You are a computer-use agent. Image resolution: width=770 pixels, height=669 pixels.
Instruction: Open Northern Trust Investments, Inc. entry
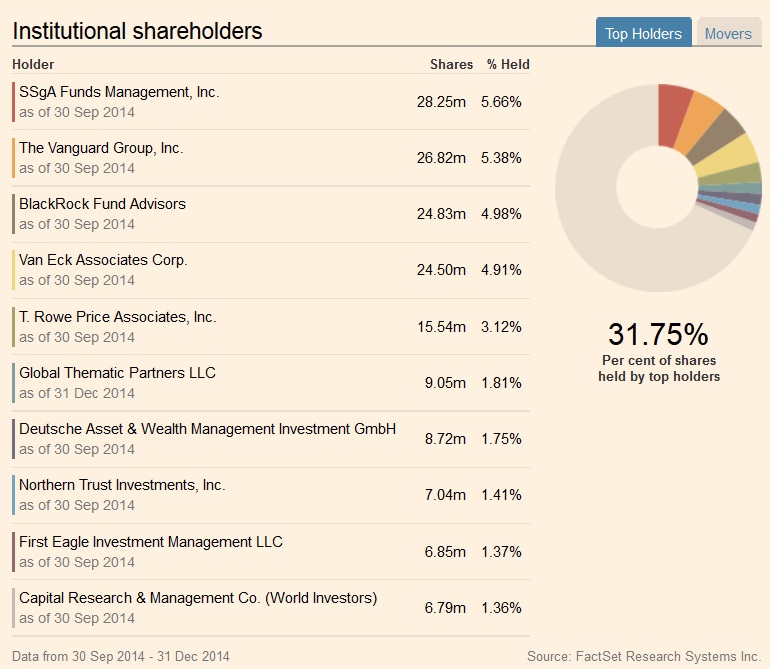[x=122, y=485]
